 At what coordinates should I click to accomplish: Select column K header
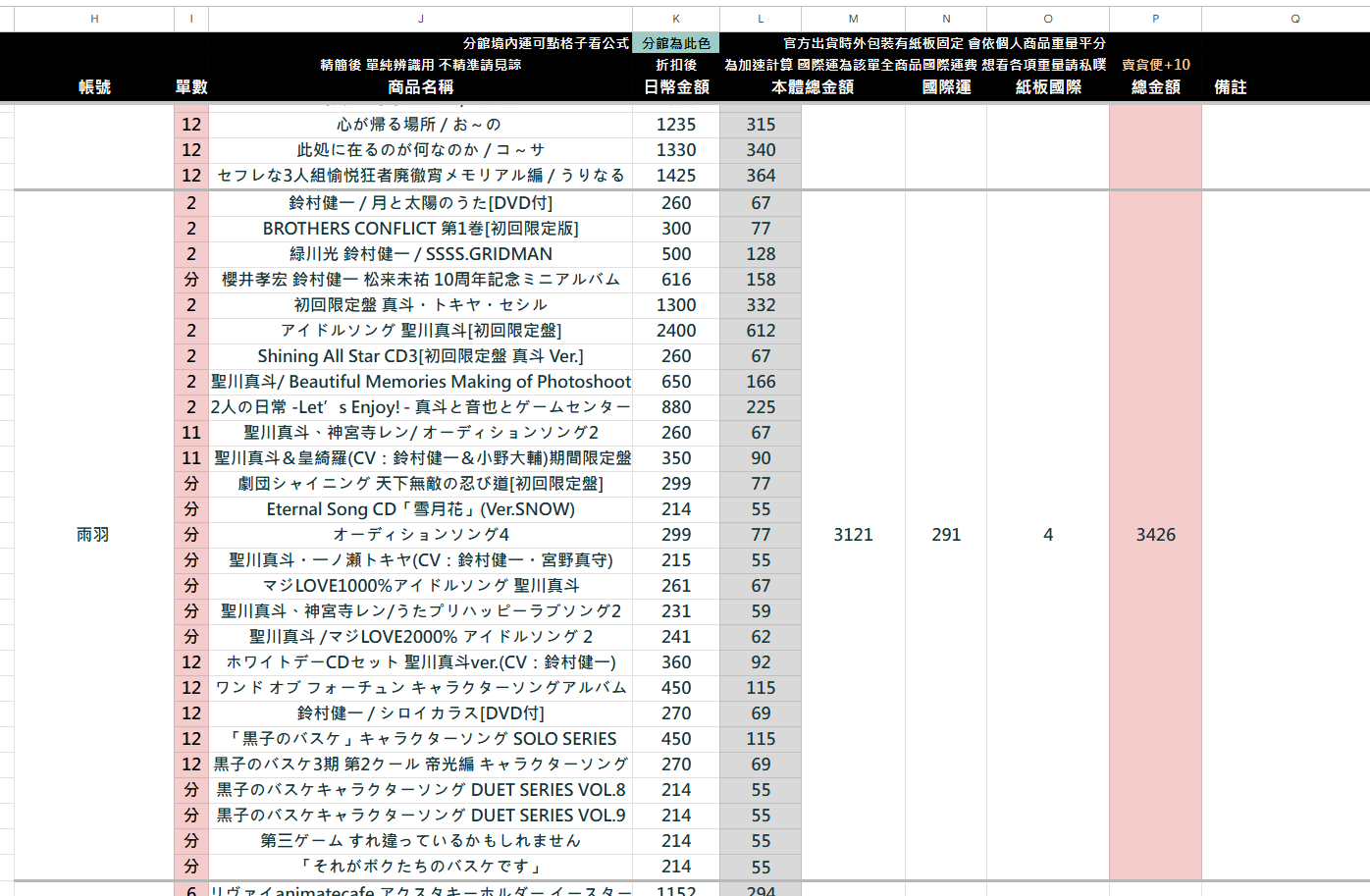coord(676,19)
